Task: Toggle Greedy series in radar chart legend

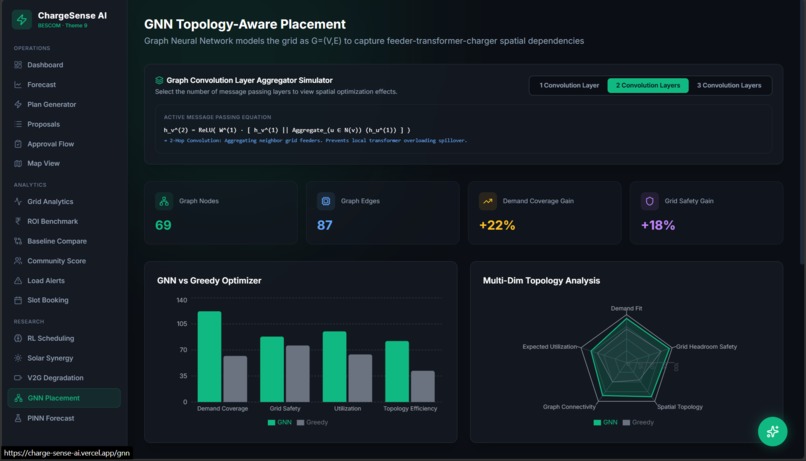Action: 638,422
